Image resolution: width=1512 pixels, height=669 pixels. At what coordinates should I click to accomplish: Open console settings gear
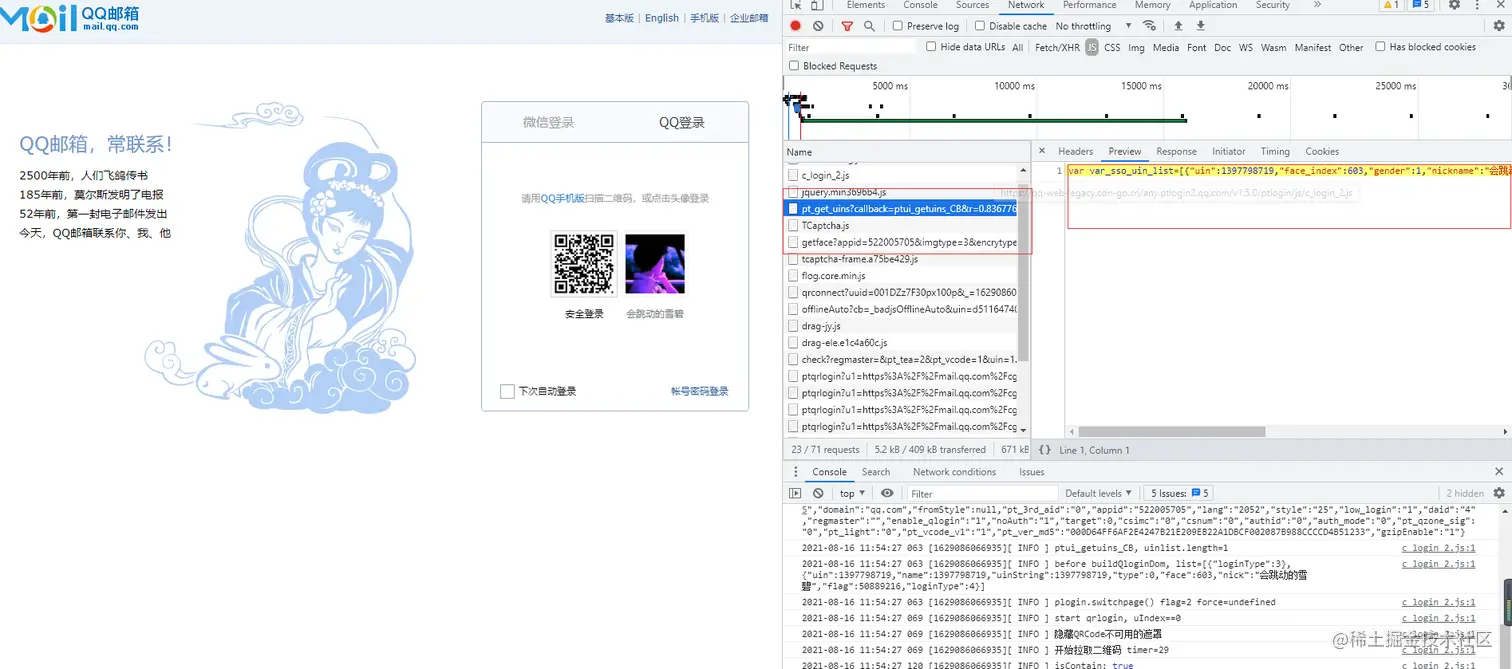point(1499,493)
